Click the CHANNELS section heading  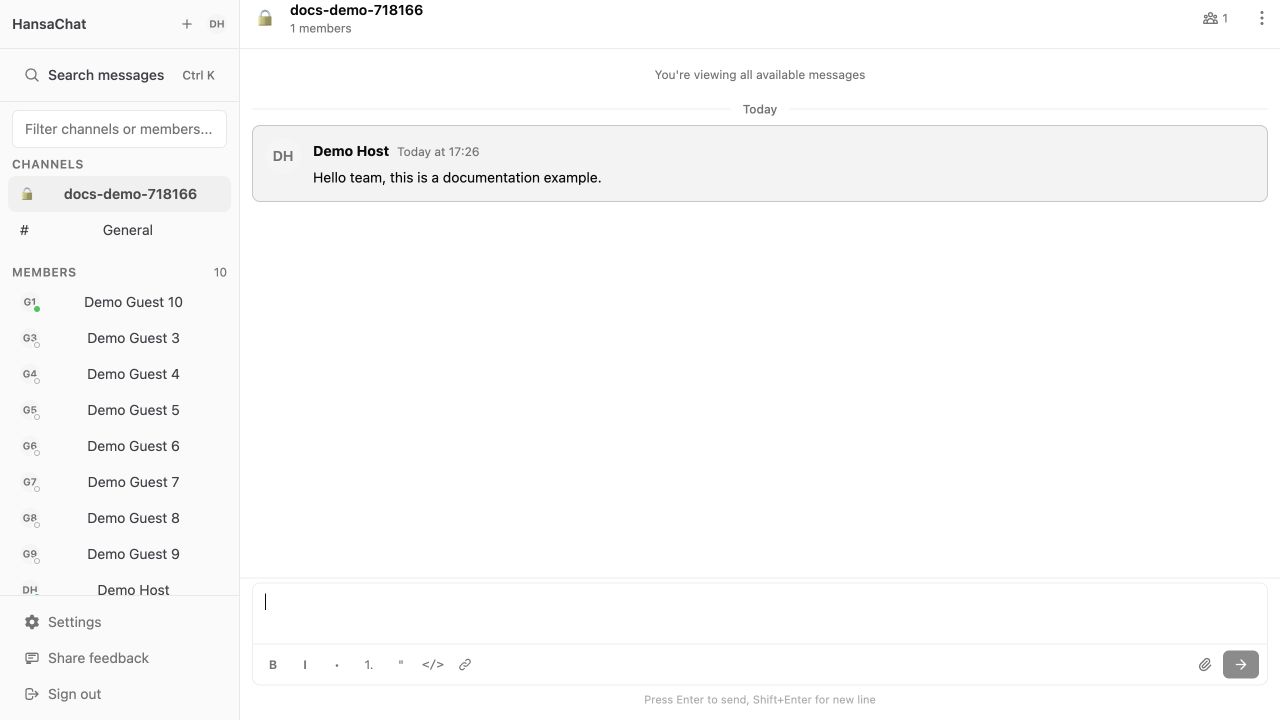pos(48,164)
